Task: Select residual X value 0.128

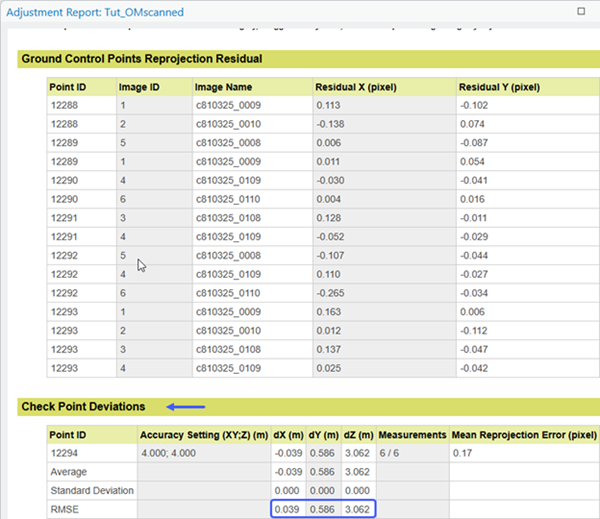Action: click(x=329, y=218)
